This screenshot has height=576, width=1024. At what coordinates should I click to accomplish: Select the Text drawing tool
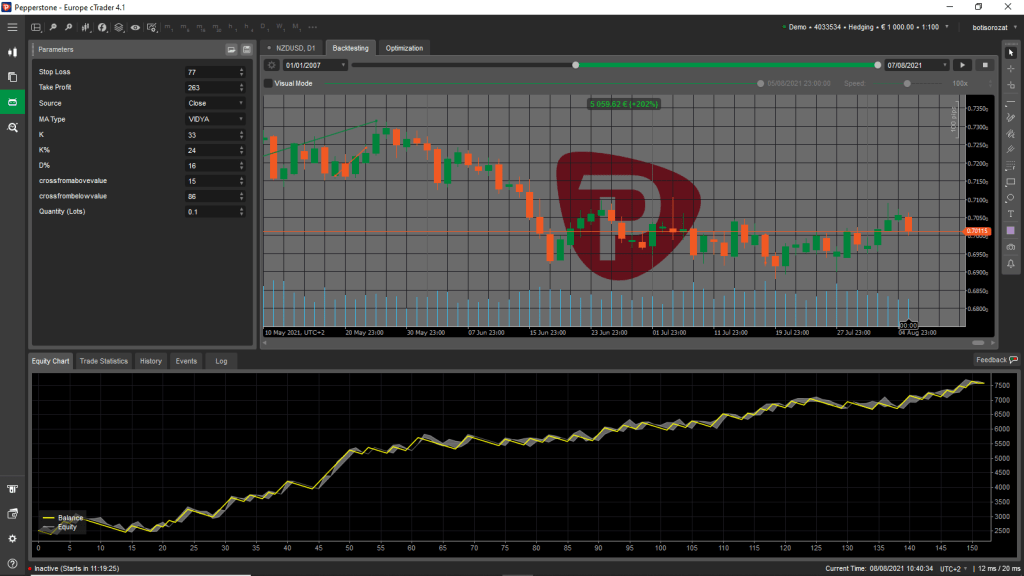coord(1010,213)
